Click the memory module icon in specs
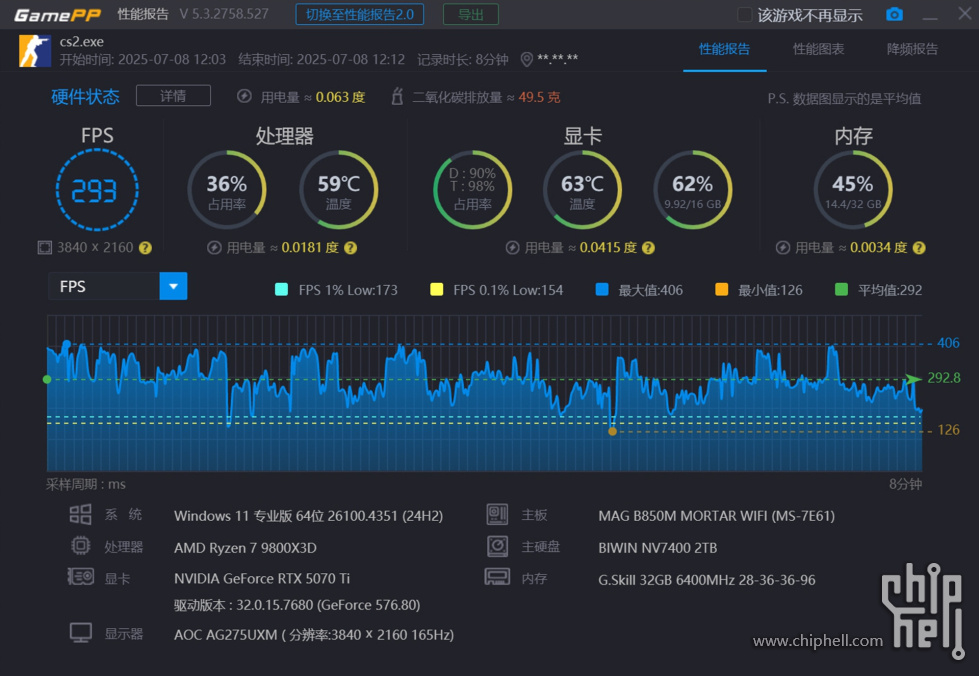 tap(497, 577)
